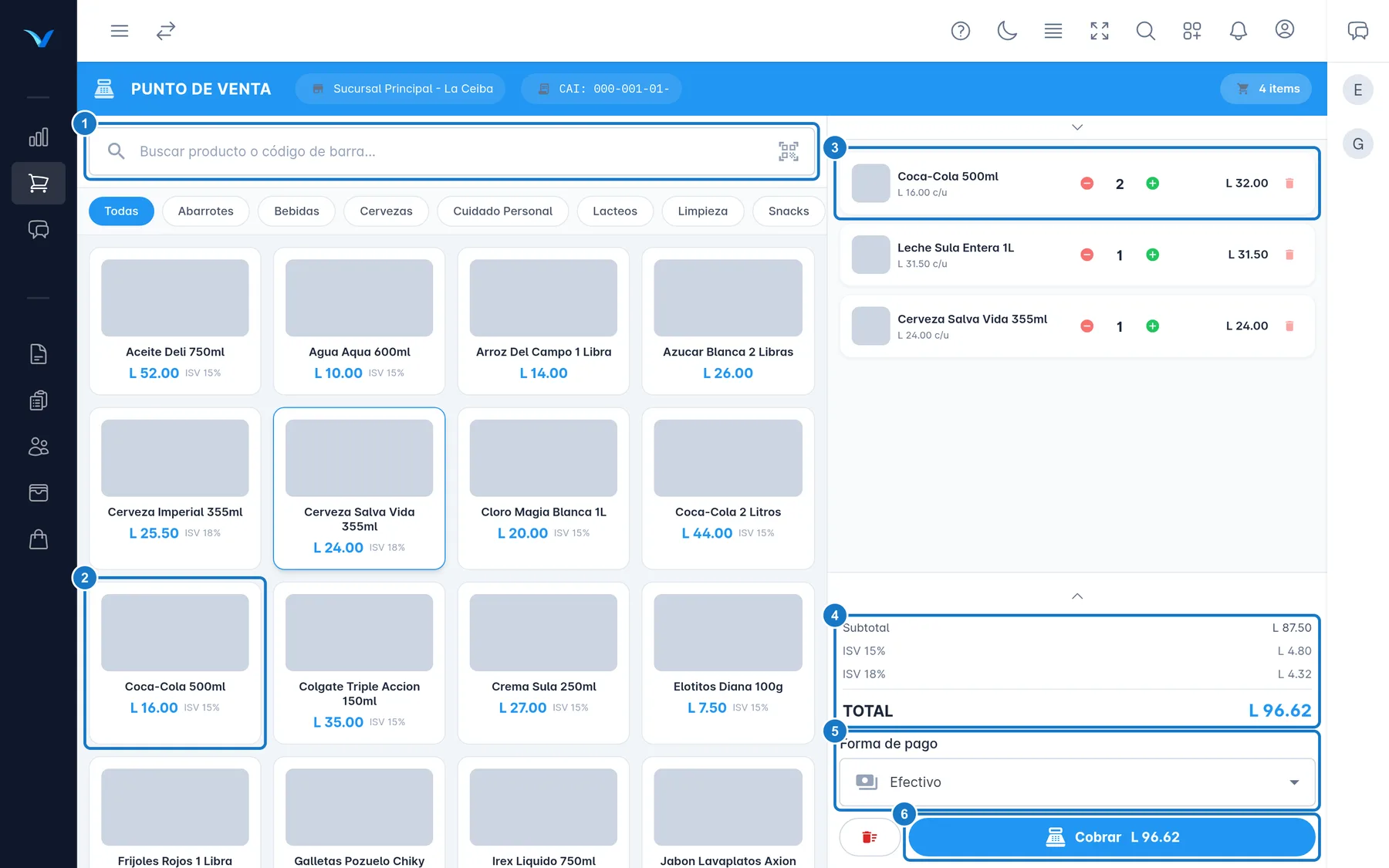
Task: Click the CAI number chip
Action: click(601, 89)
